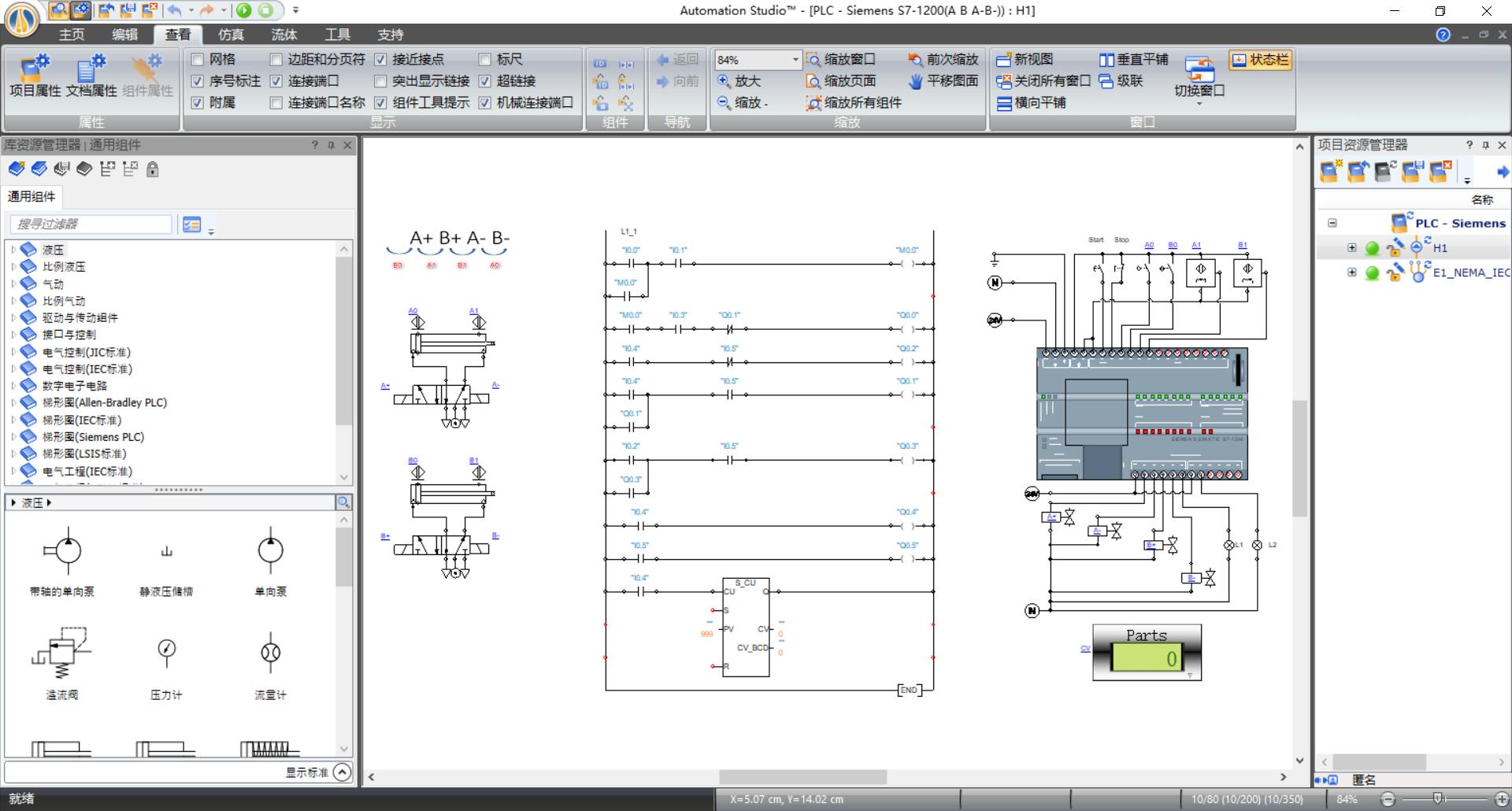Expand E1_NEMA_IEC item in project tree
This screenshot has height=811, width=1512.
point(1352,272)
